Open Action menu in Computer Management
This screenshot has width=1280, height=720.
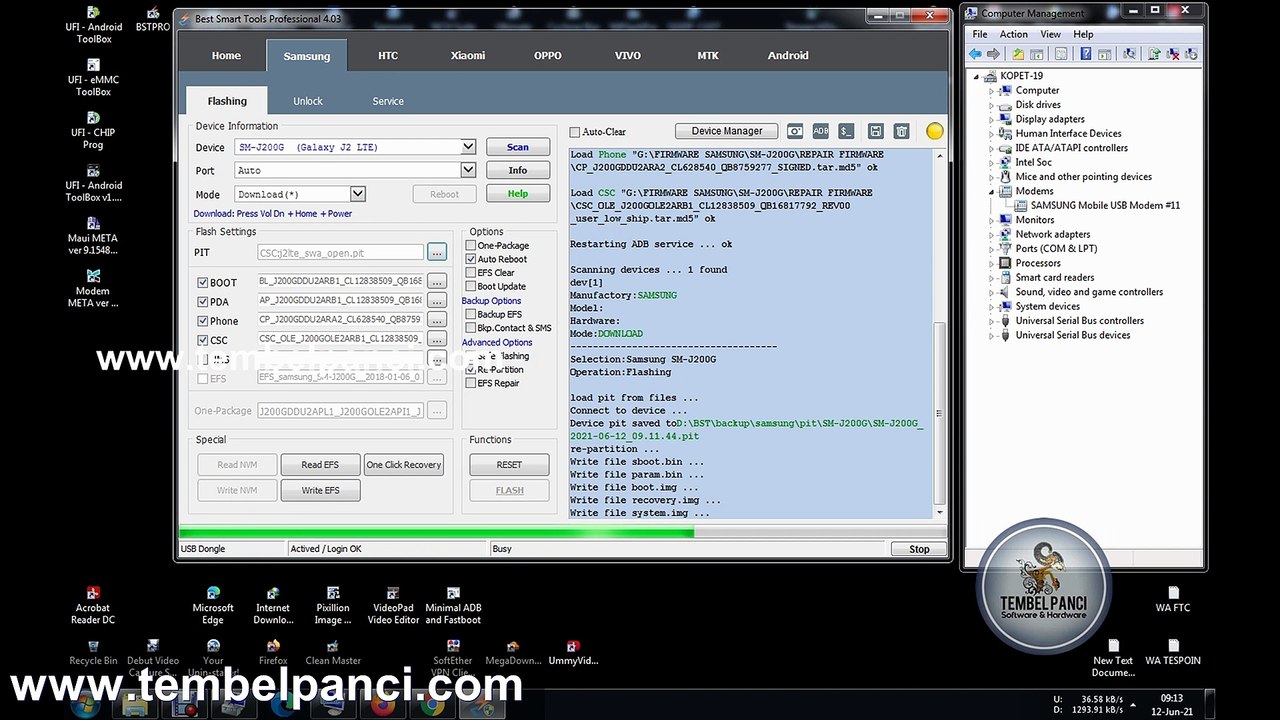point(1013,34)
